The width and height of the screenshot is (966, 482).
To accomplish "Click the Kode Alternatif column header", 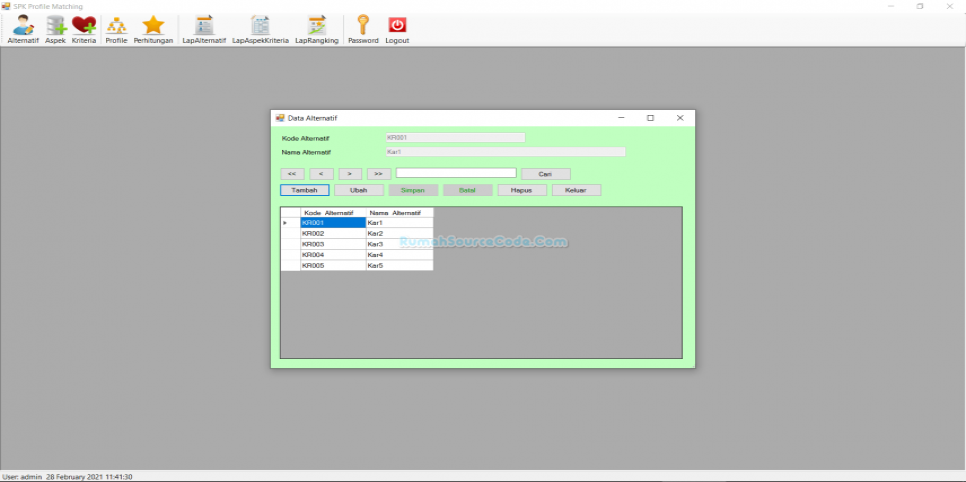I will click(x=333, y=213).
